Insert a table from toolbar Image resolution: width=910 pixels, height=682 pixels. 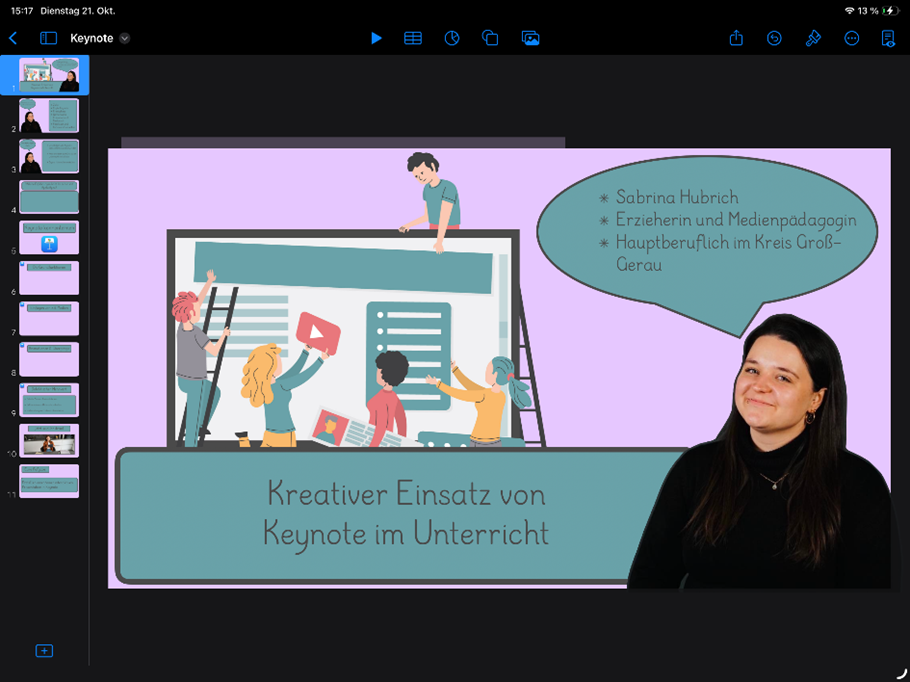(x=413, y=38)
